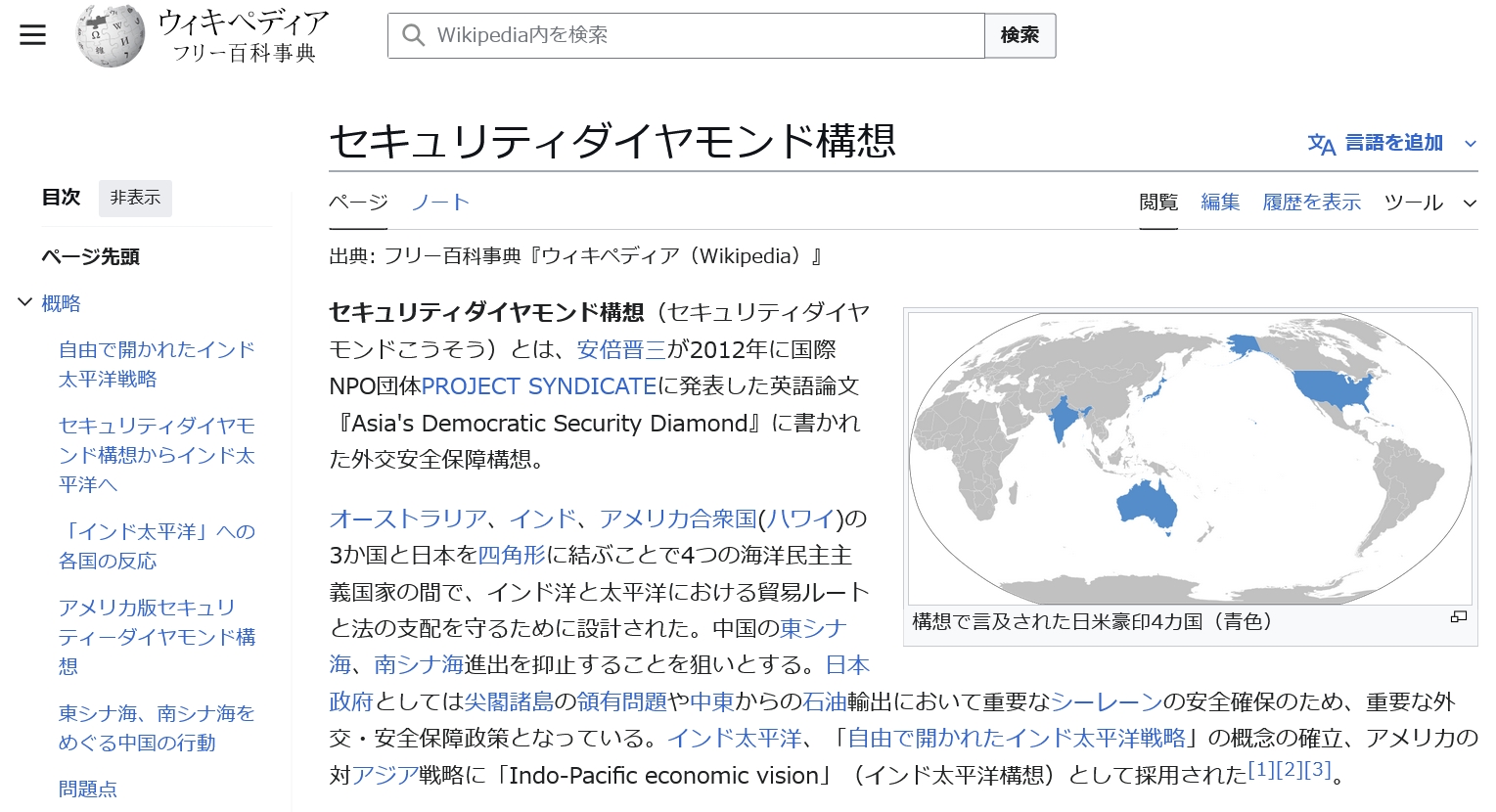This screenshot has width=1496, height=812.
Task: Click the language translation icon
Action: click(1321, 144)
